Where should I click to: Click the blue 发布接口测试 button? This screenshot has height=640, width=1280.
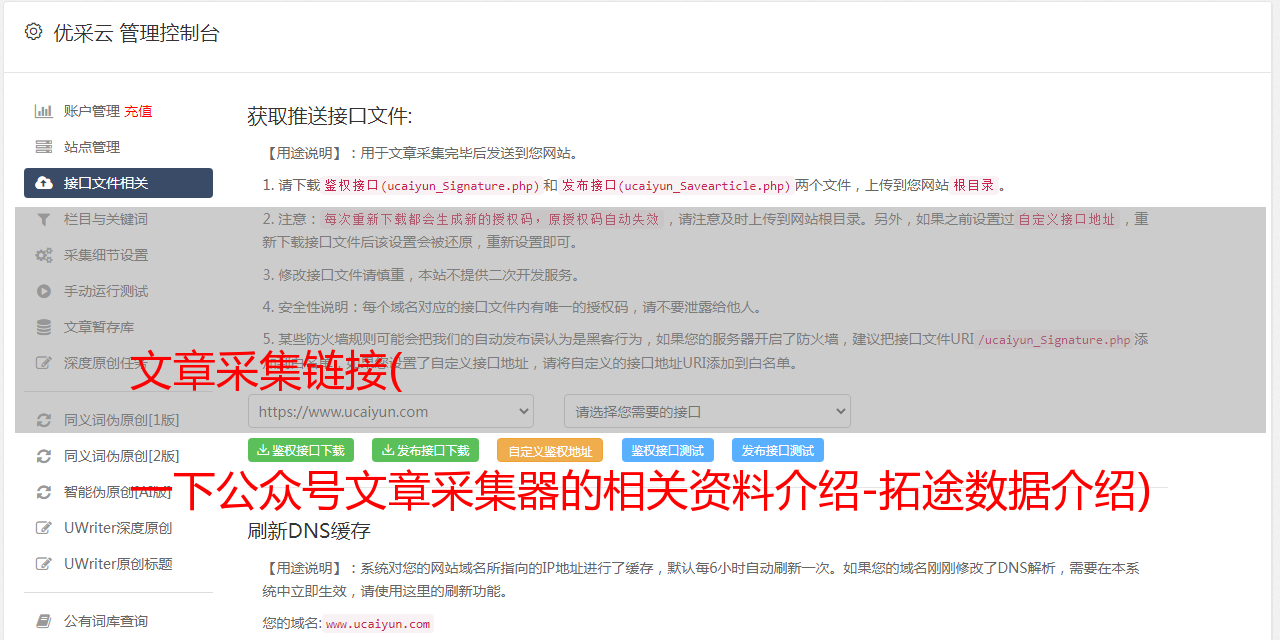(x=778, y=450)
